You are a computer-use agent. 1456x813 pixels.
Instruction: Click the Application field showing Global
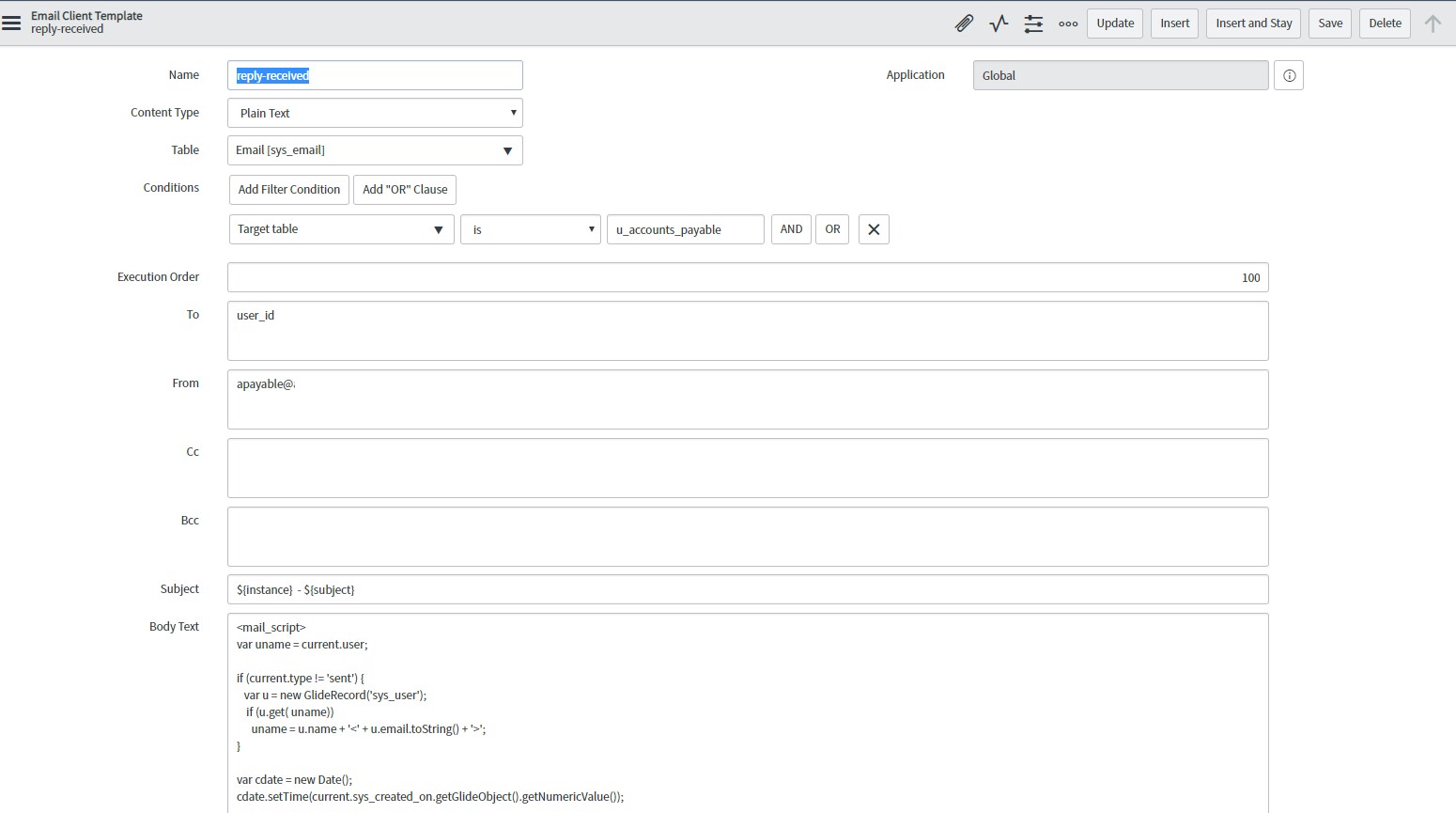click(1121, 75)
